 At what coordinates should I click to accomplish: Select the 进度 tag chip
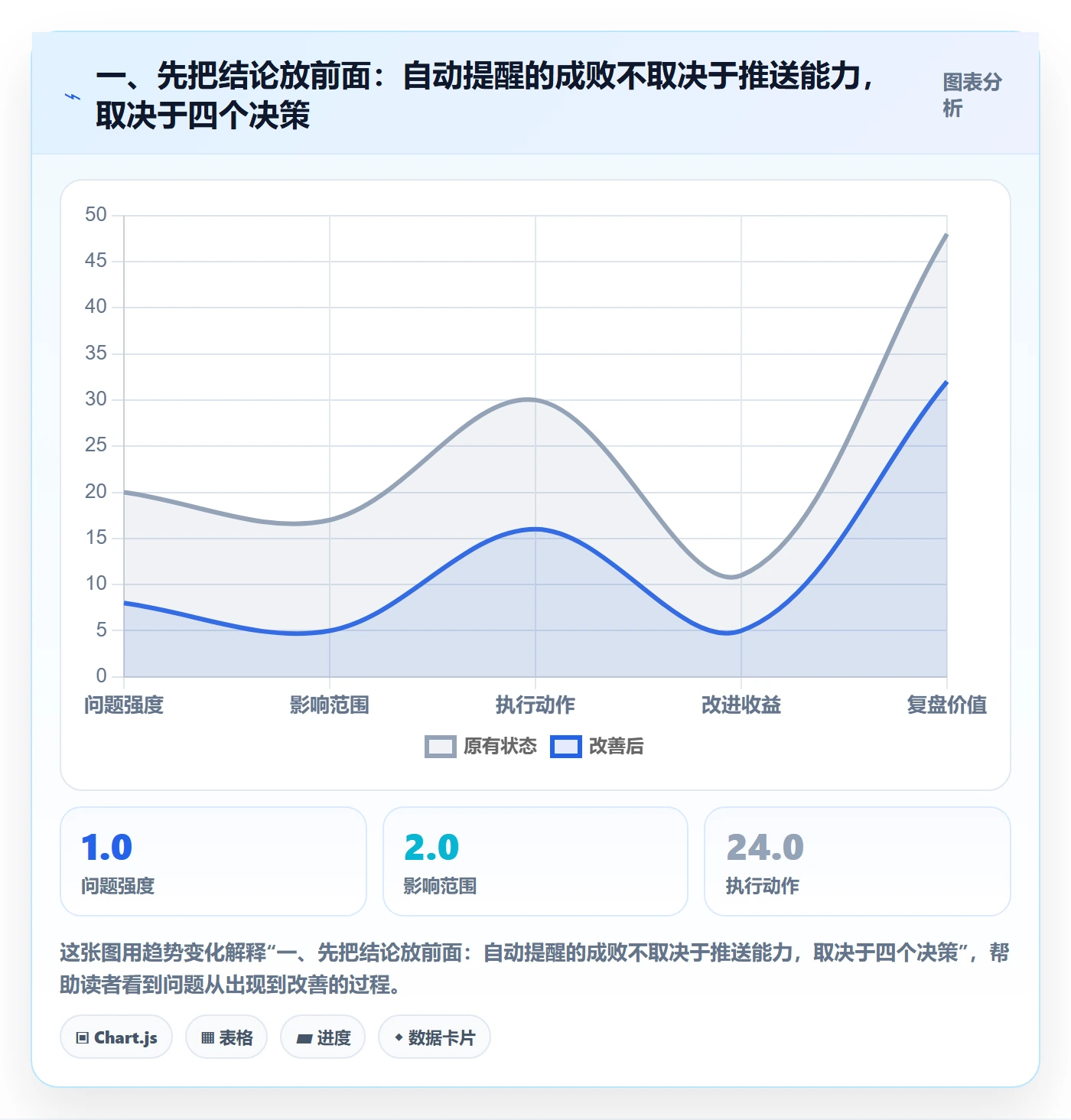(x=323, y=1037)
